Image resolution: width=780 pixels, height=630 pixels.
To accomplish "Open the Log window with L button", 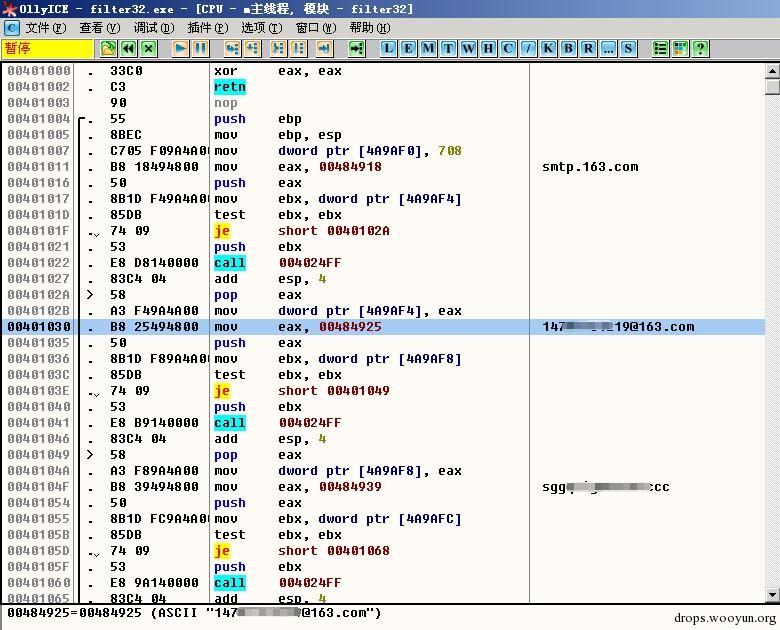I will point(389,48).
